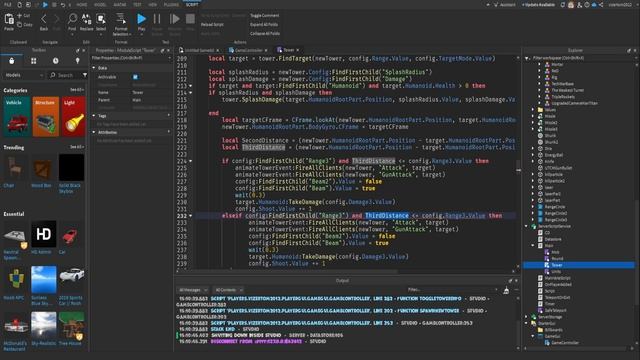Viewport: 640px width, 360px height.
Task: Click Expand All Folds action
Action: pos(264,24)
